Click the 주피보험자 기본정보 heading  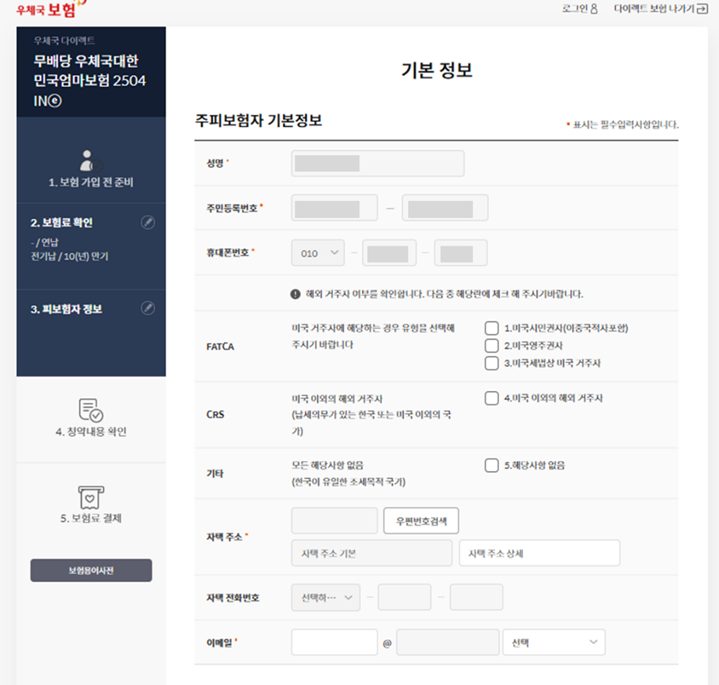pos(259,121)
